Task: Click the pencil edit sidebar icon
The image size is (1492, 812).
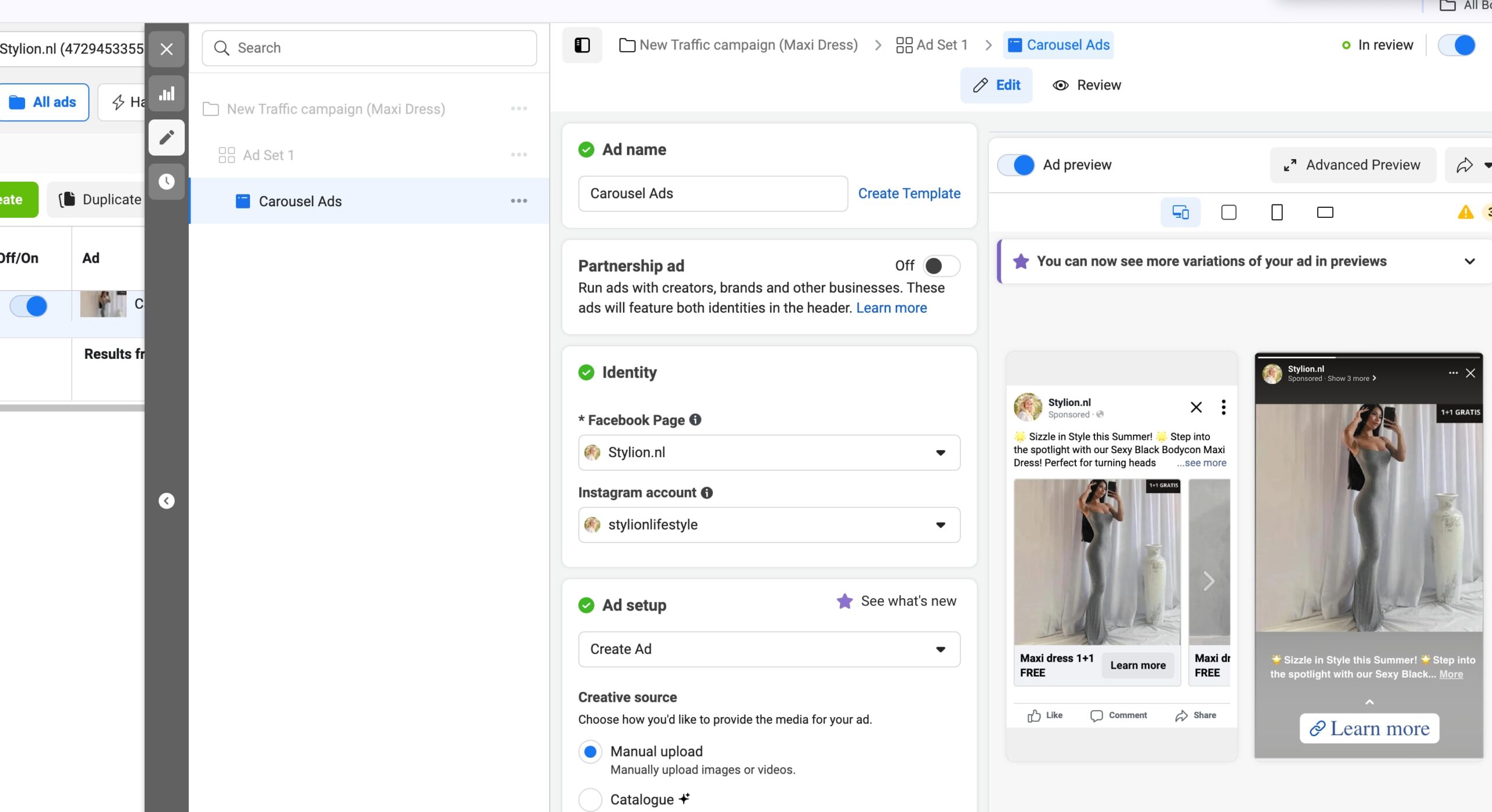Action: pyautogui.click(x=167, y=137)
